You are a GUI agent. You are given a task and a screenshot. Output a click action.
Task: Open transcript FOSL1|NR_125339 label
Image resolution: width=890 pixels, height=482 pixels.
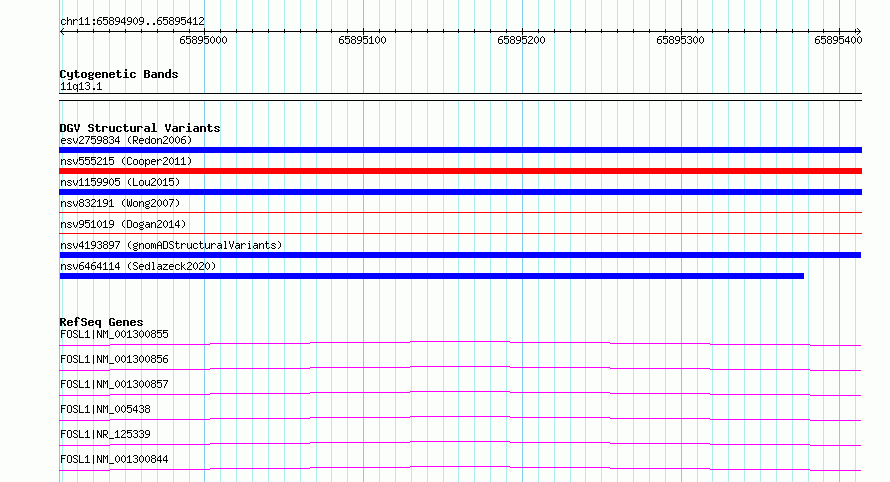click(x=105, y=434)
